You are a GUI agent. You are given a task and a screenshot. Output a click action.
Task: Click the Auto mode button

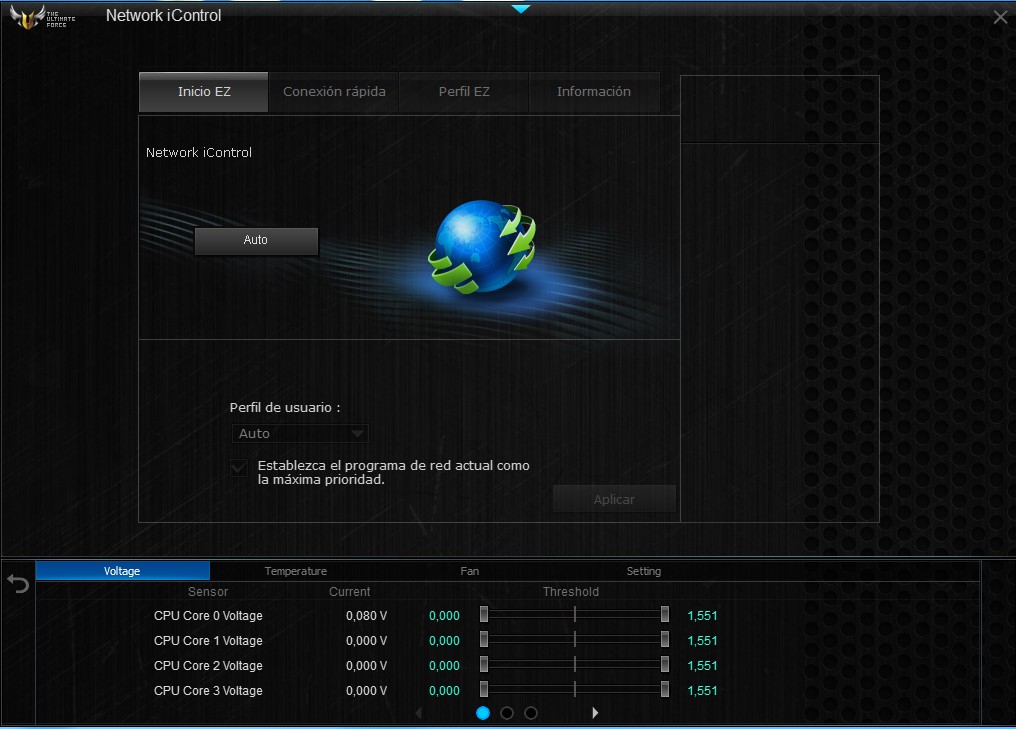pos(256,240)
